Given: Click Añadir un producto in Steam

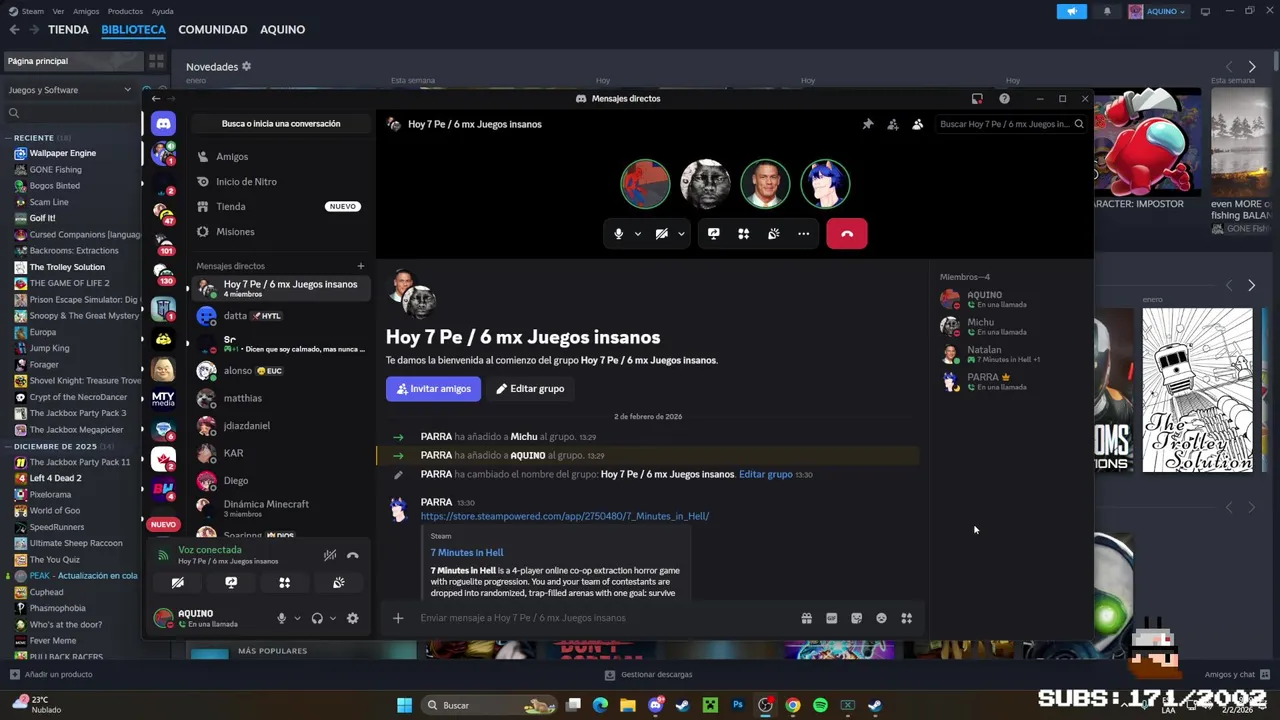Looking at the screenshot, I should pos(51,675).
